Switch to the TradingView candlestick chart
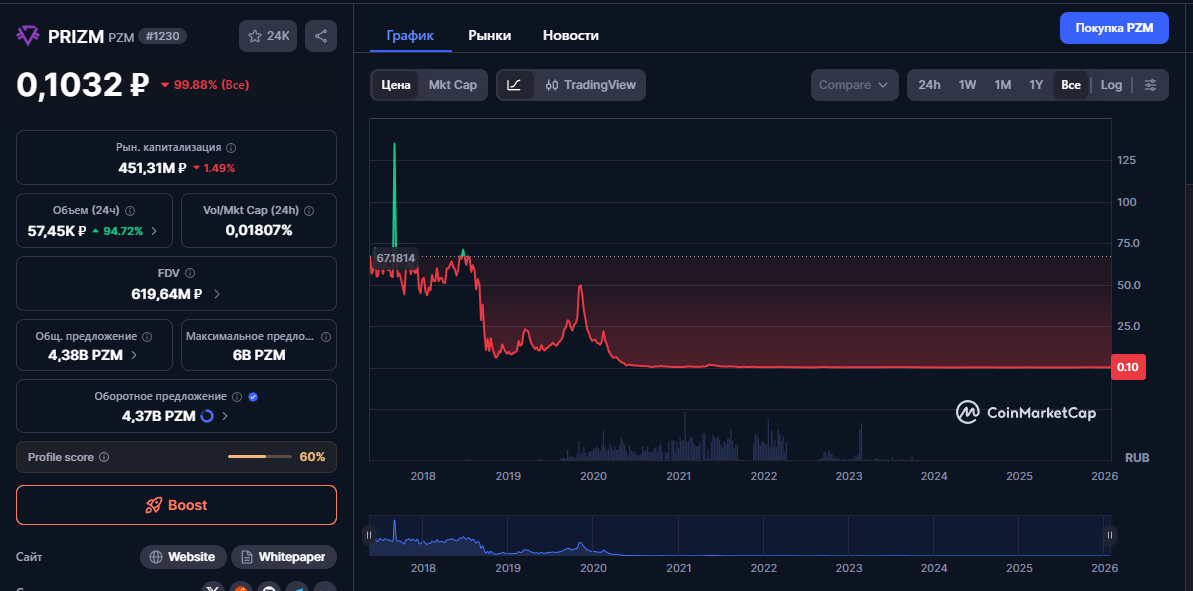The height and width of the screenshot is (591, 1193). (x=590, y=85)
